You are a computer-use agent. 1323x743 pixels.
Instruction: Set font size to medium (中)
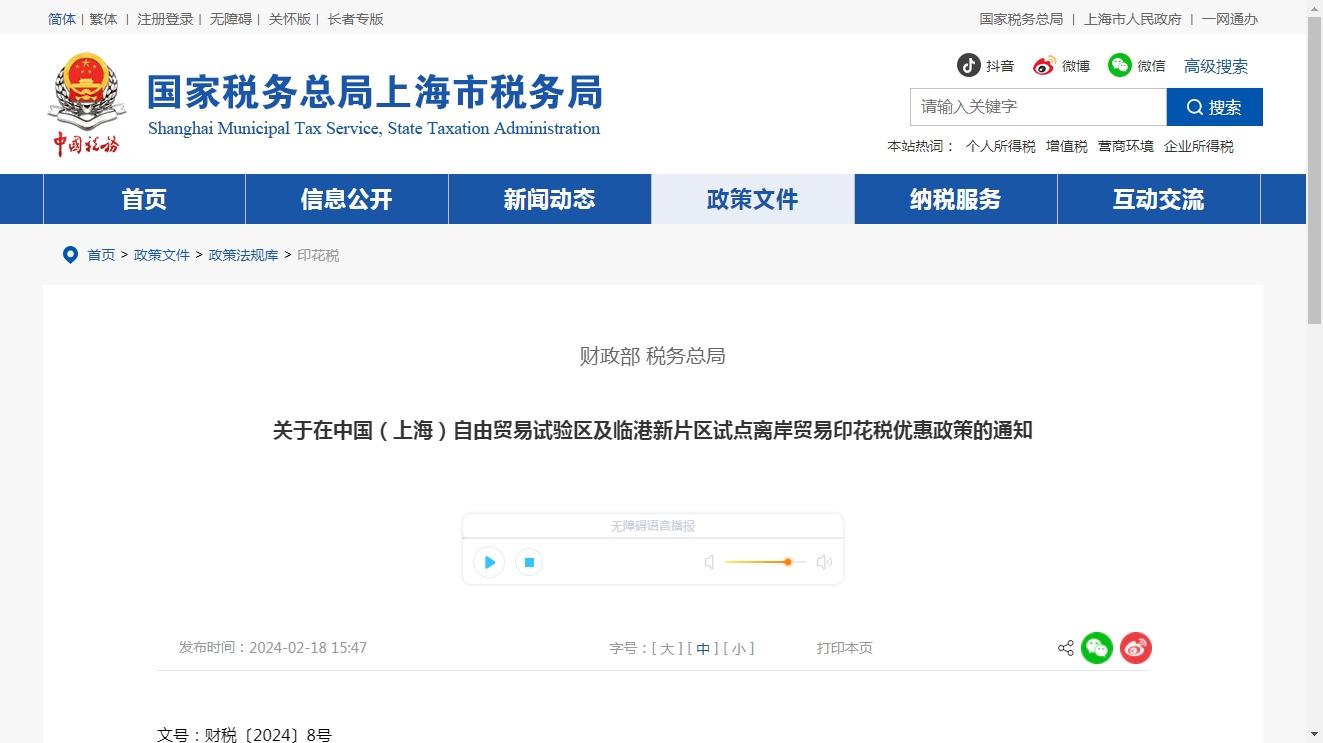[703, 648]
